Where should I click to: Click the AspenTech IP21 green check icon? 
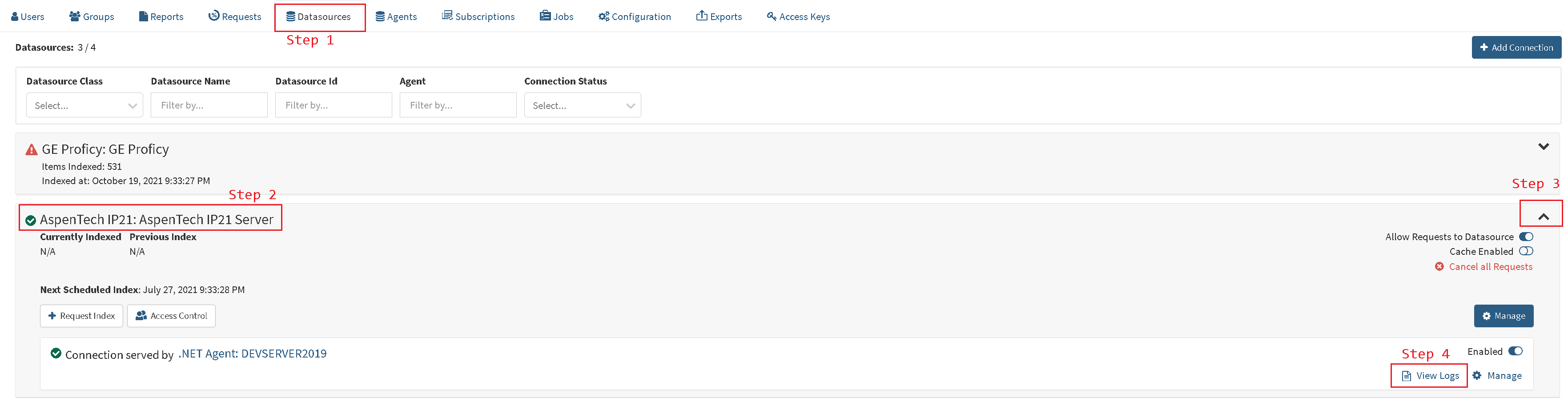click(30, 221)
